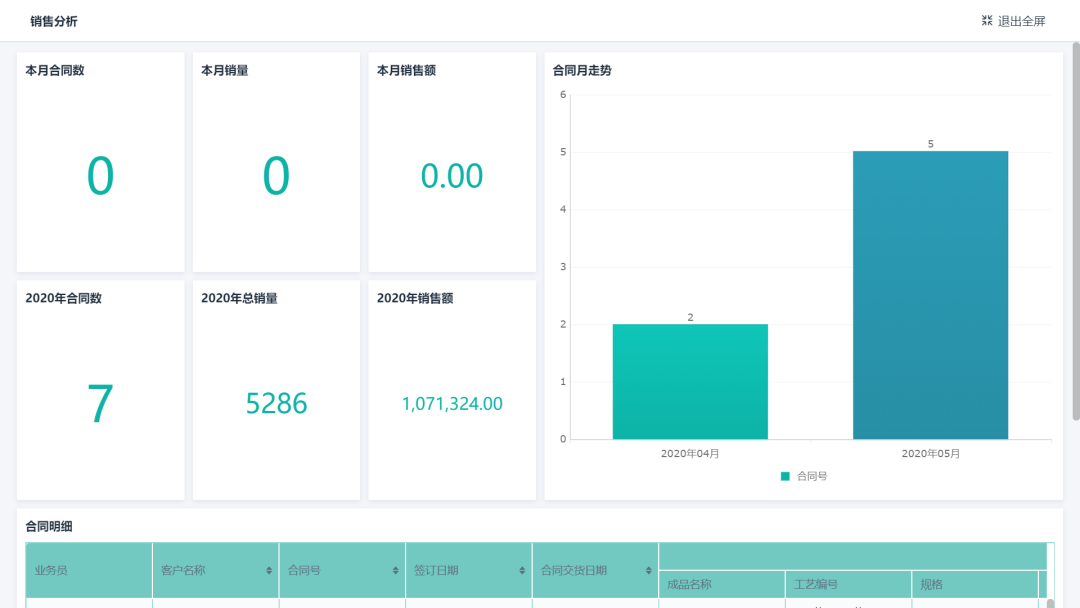Select the 2020年05月 bar in the chart

tap(930, 295)
